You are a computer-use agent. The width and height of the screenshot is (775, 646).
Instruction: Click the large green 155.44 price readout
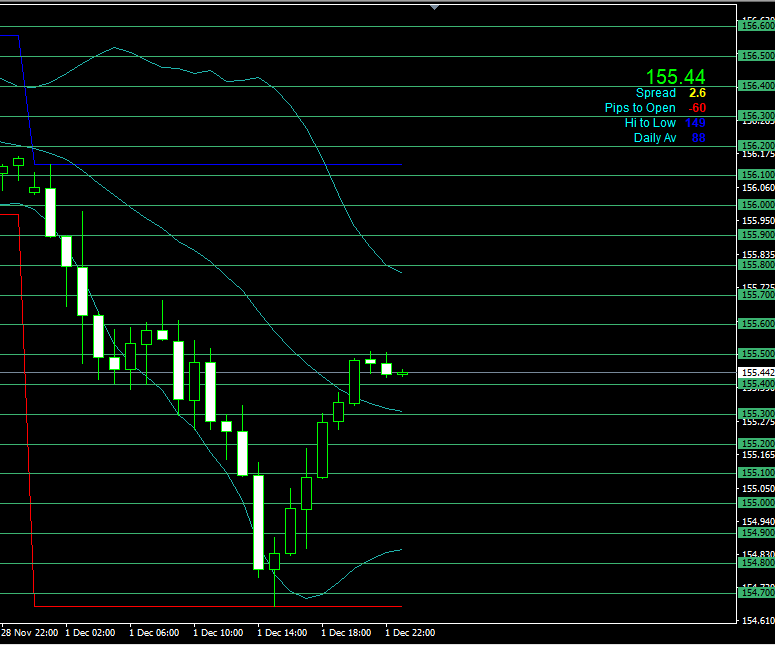pyautogui.click(x=675, y=77)
